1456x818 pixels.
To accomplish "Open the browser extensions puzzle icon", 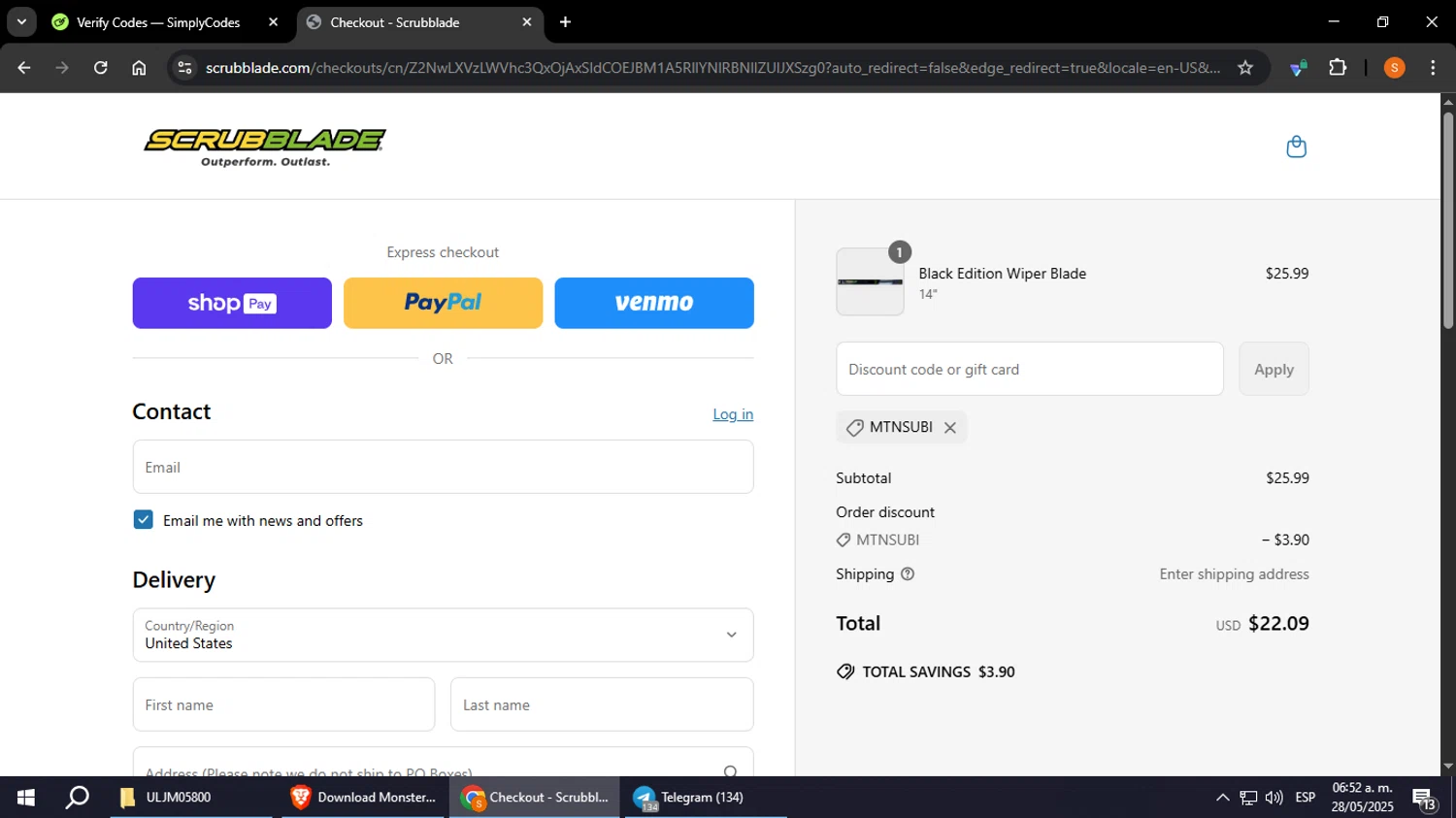I will 1338,68.
